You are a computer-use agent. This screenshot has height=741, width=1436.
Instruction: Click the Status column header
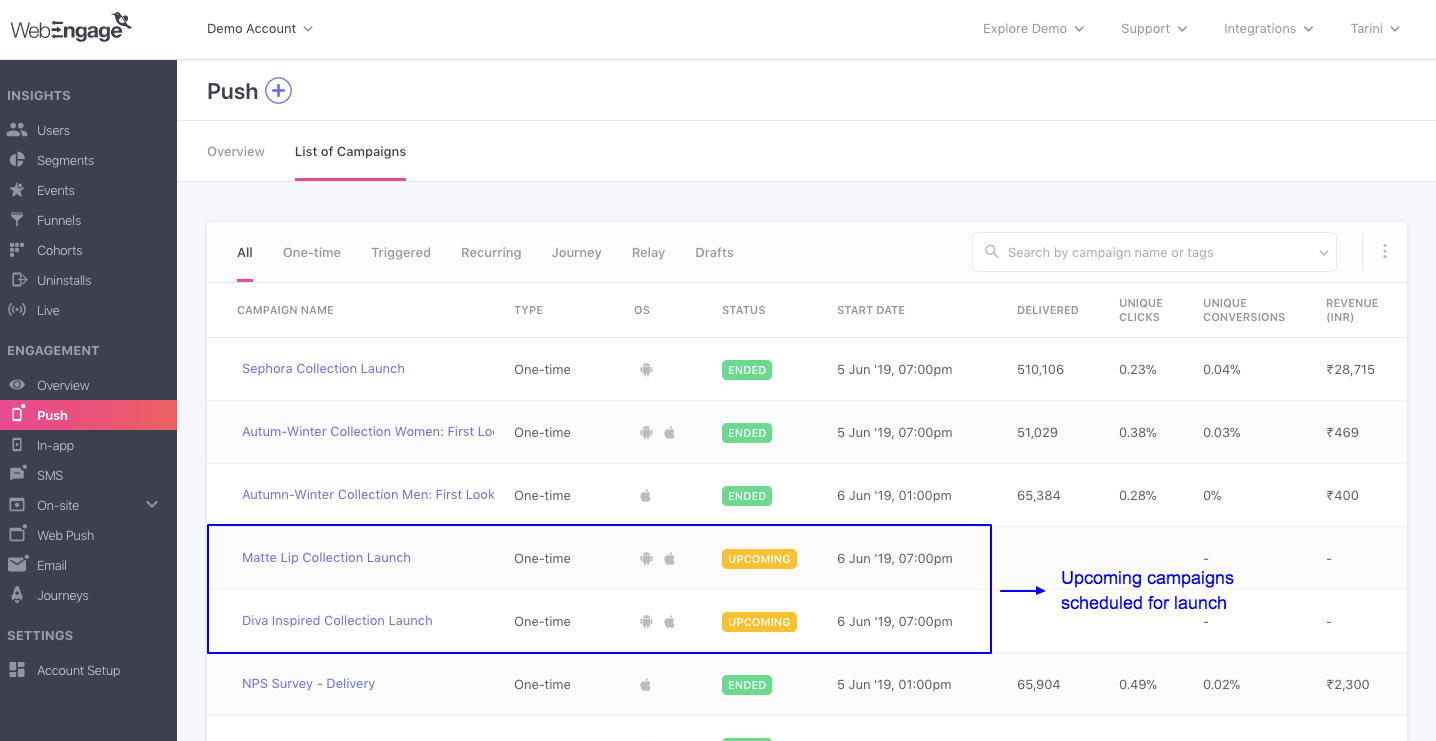(x=743, y=310)
